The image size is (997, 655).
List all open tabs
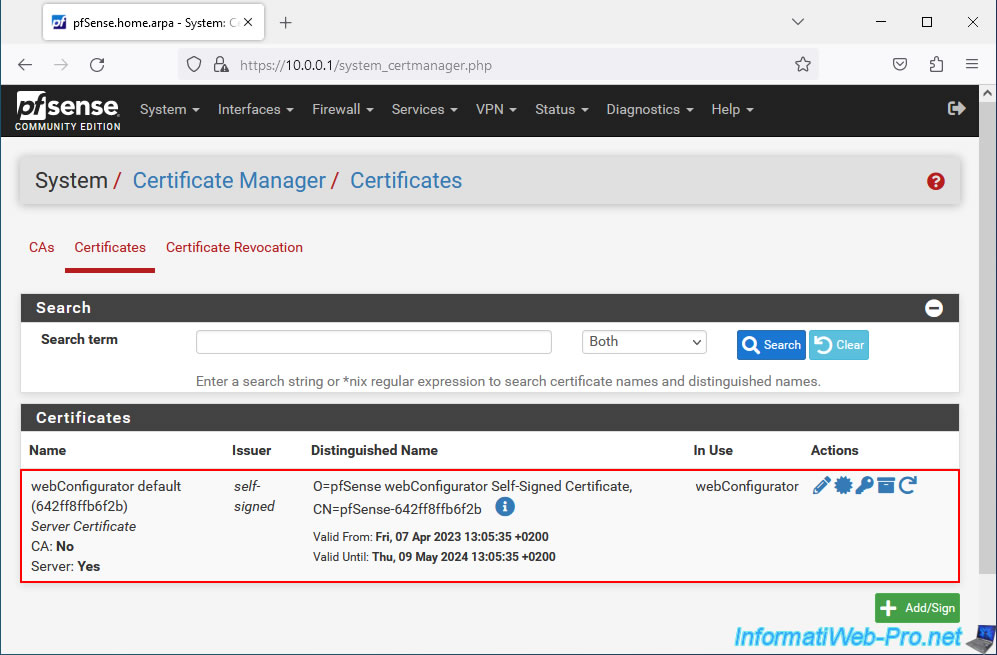click(798, 22)
